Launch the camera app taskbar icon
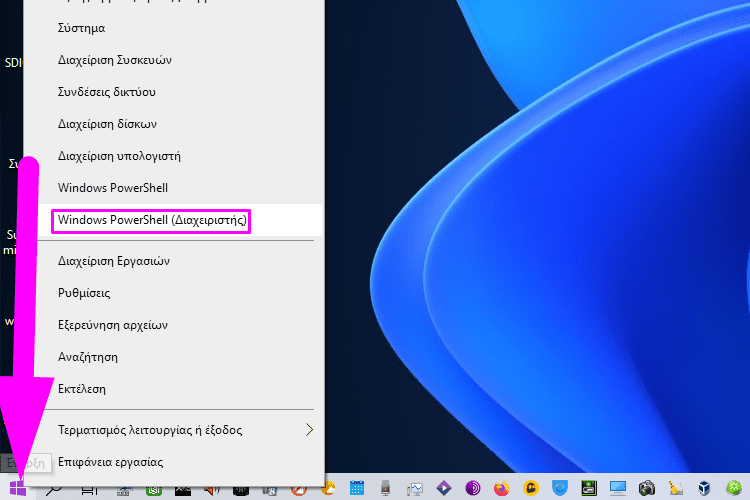Screen dimensions: 750x500 [x=647, y=488]
